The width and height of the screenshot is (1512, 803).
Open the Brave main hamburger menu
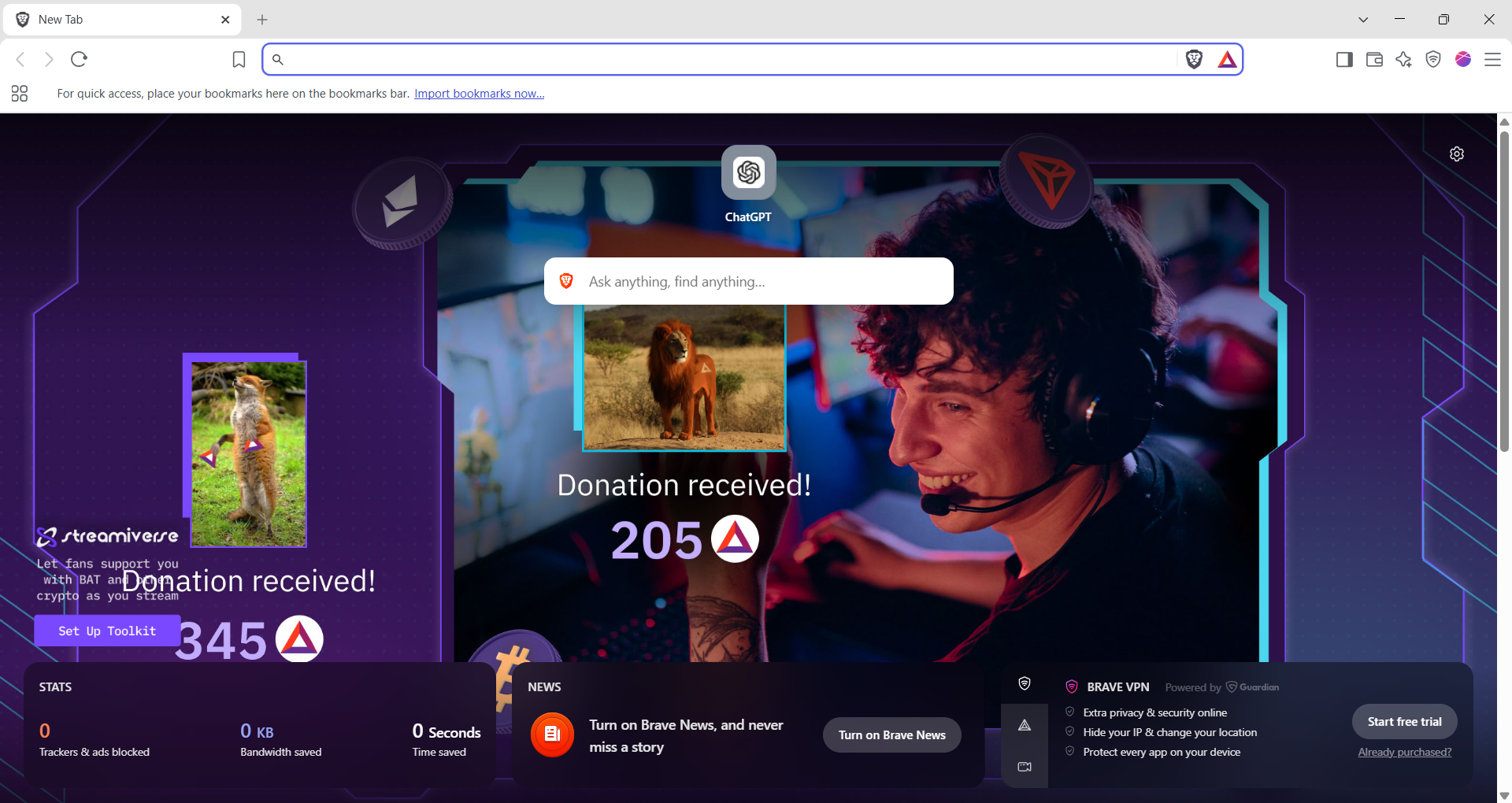pos(1492,59)
